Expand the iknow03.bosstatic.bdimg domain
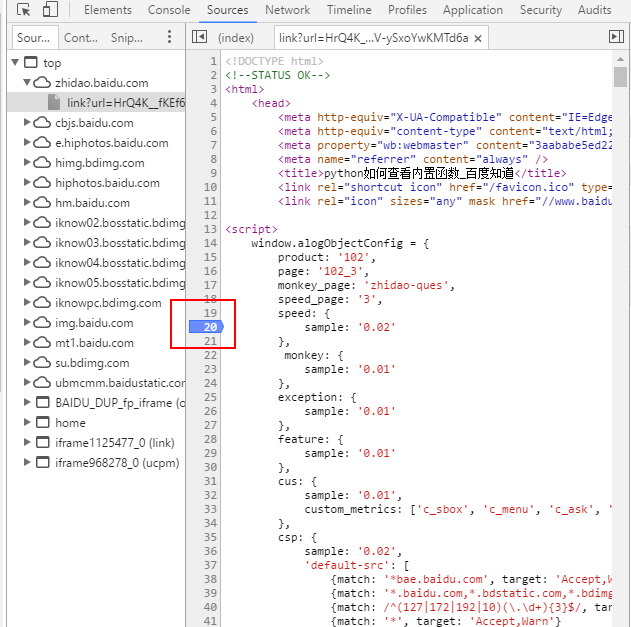631x627 pixels. point(27,242)
